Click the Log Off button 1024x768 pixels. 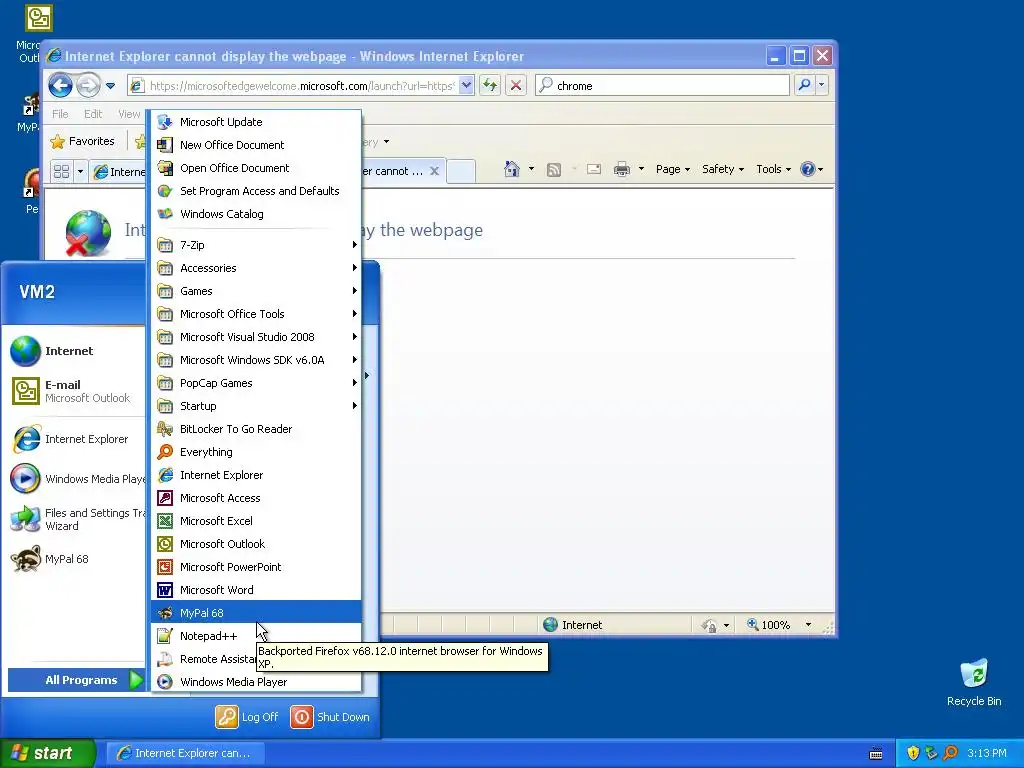248,716
